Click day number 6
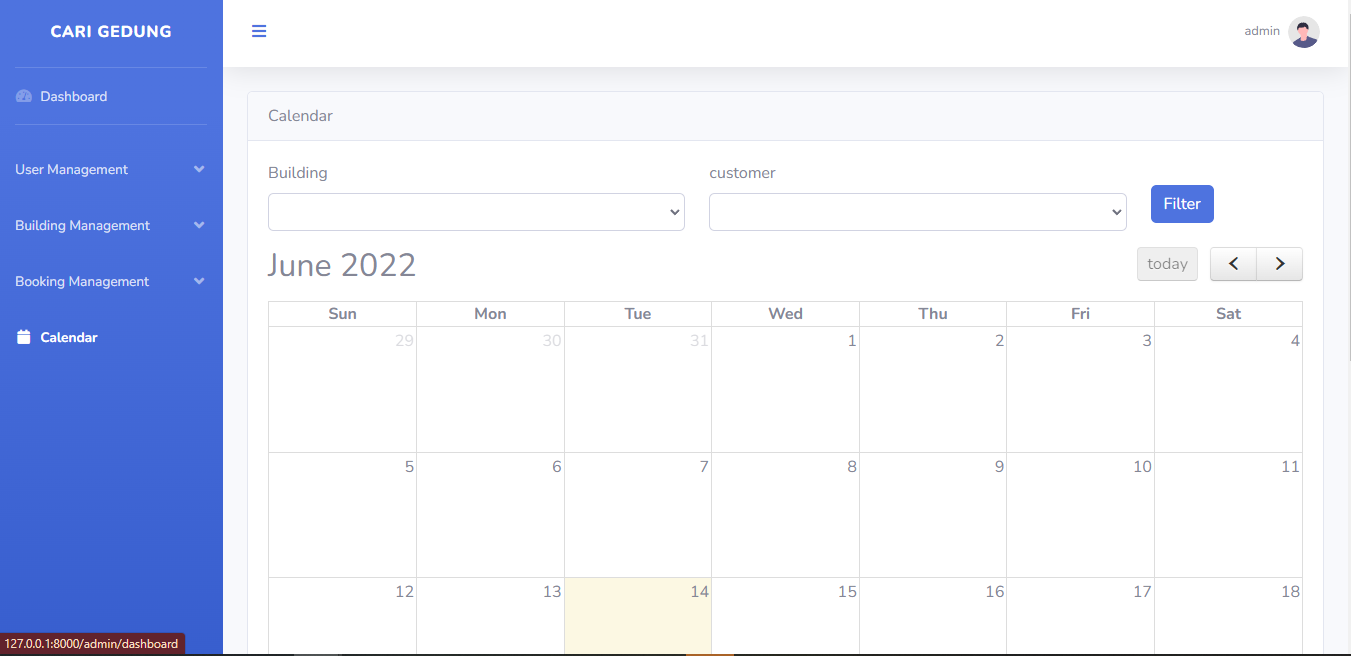Screen dimensions: 1351x656 pos(557,467)
